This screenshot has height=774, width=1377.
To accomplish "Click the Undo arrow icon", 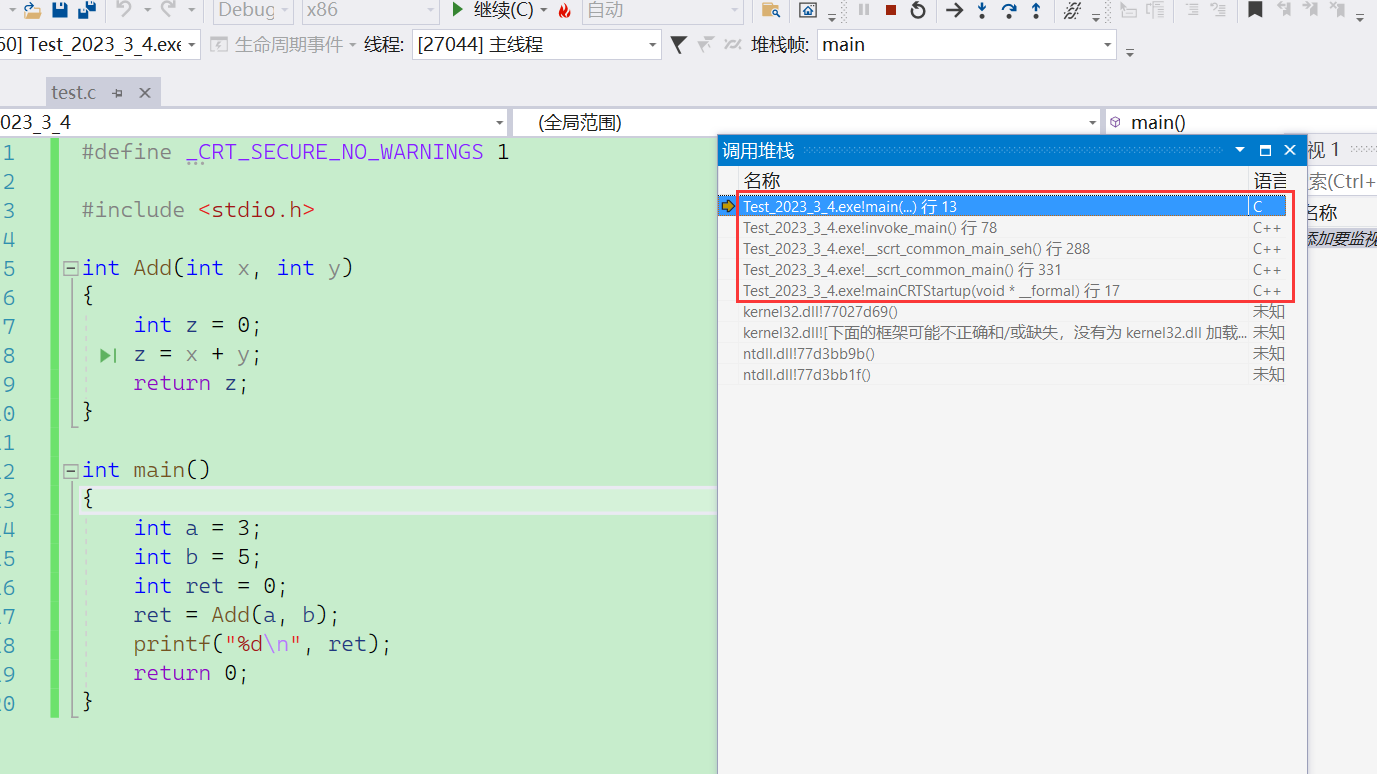I will (x=124, y=10).
